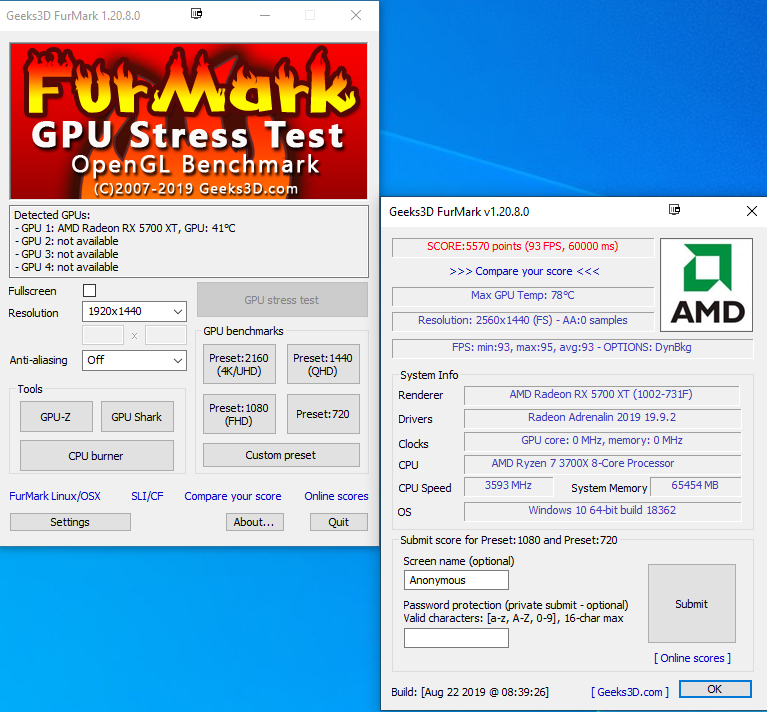Start the GPU stress test button

(282, 300)
